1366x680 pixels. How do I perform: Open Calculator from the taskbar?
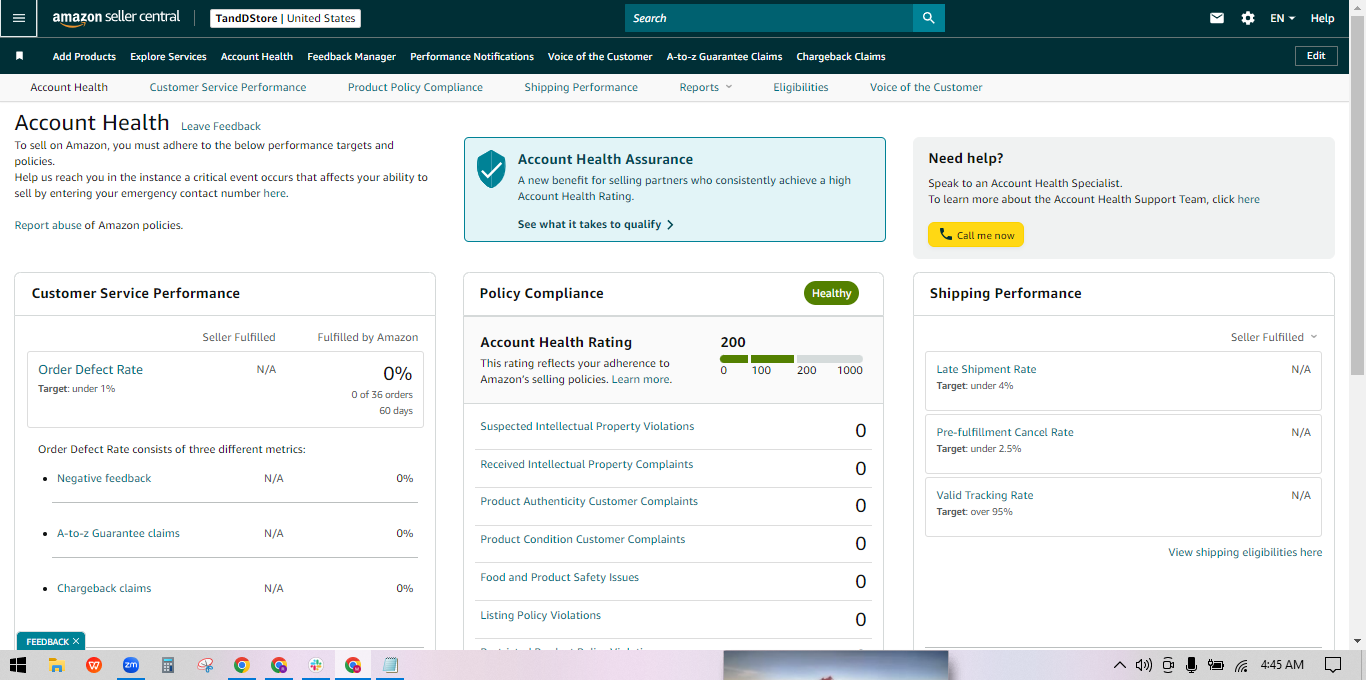[x=168, y=665]
